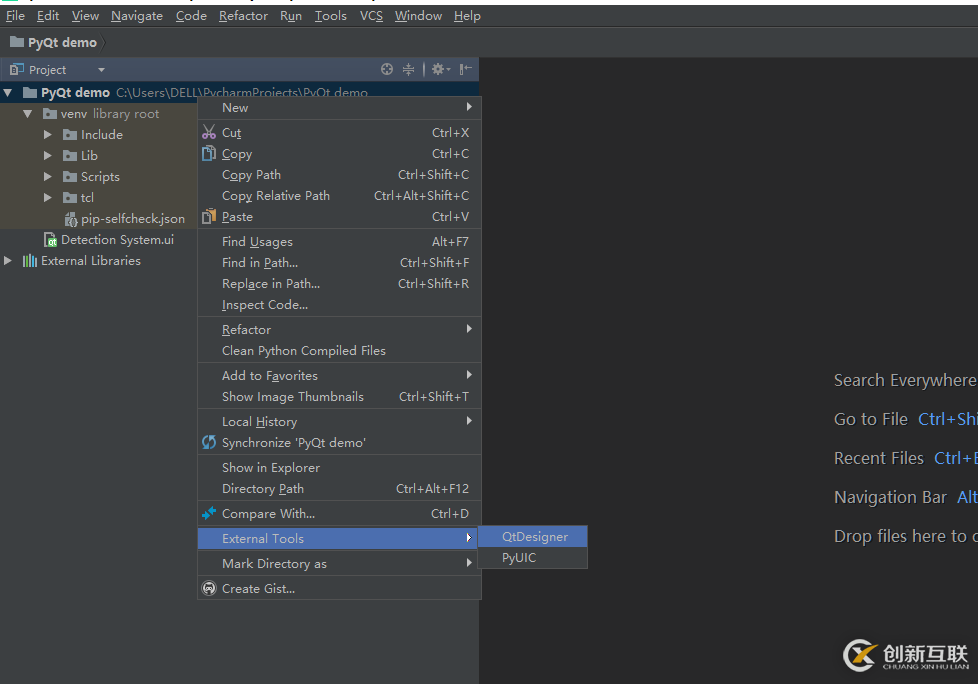978x684 pixels.
Task: Open the Window menu
Action: point(418,16)
